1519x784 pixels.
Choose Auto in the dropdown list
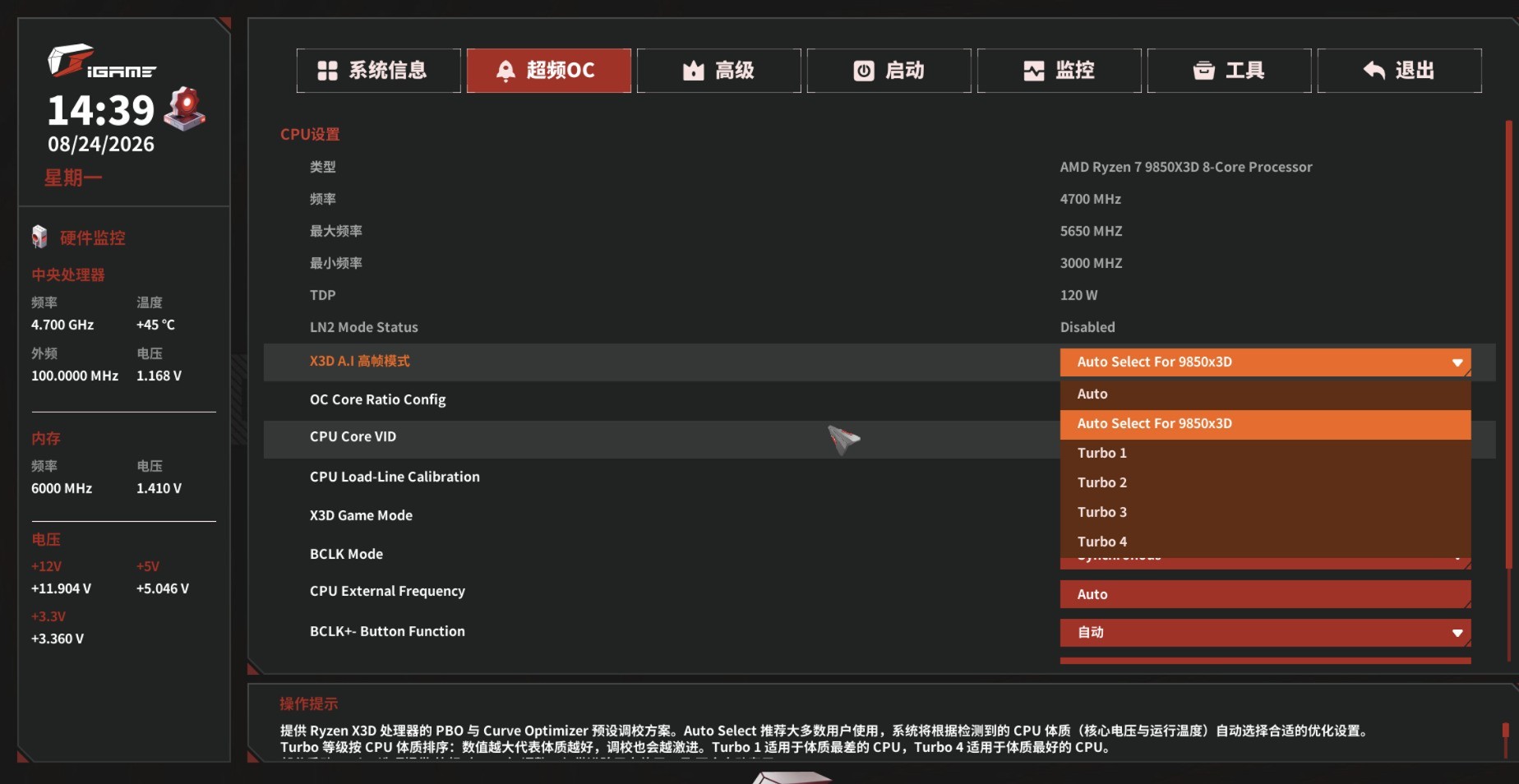(1265, 394)
